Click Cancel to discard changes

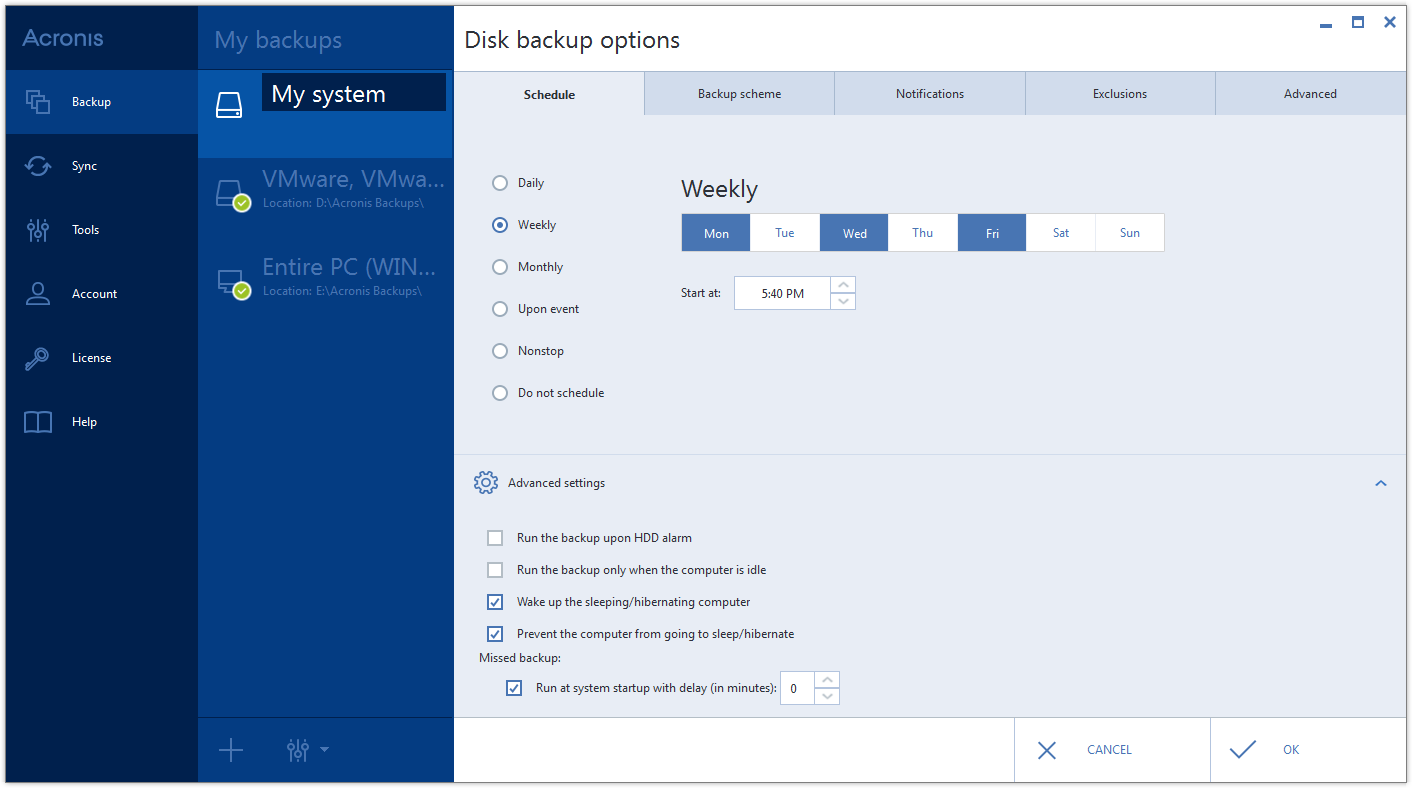pos(1109,749)
